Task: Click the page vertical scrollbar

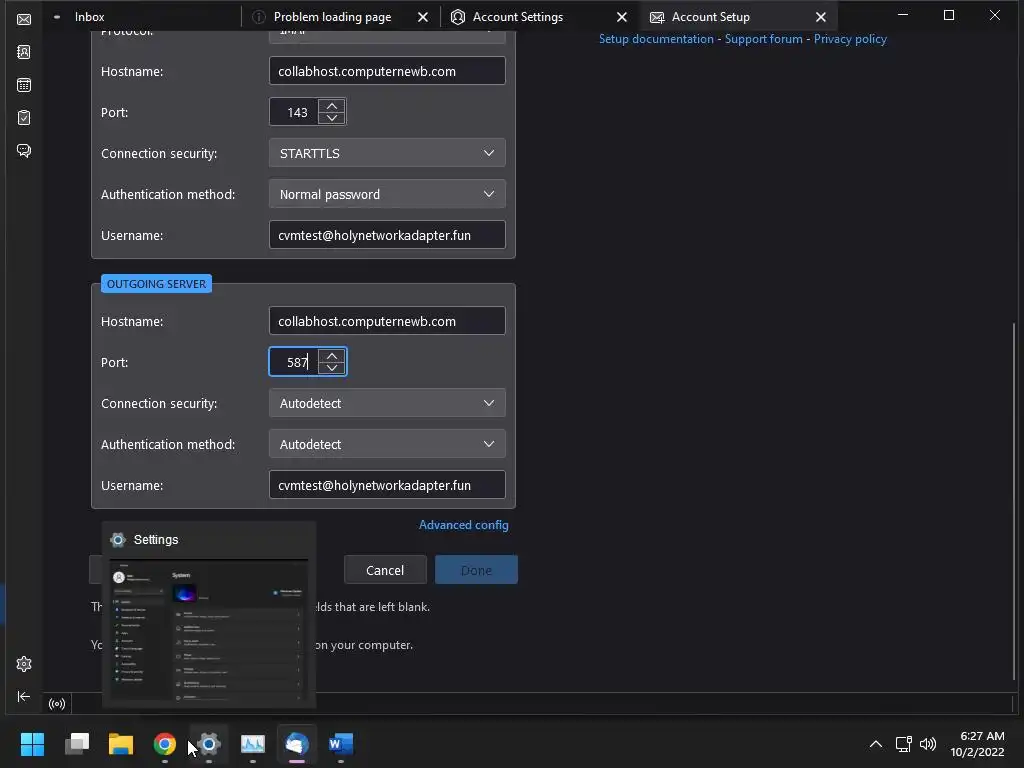Action: (1014, 500)
